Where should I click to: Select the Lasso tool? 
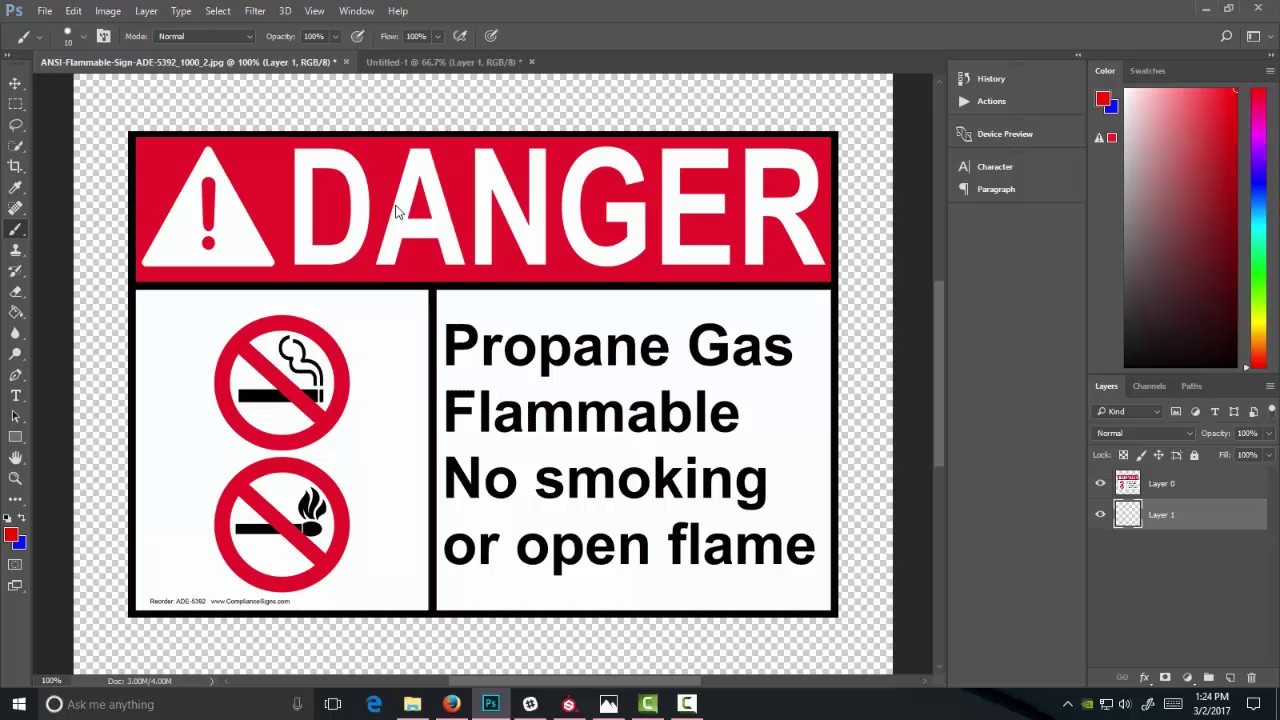[x=15, y=124]
